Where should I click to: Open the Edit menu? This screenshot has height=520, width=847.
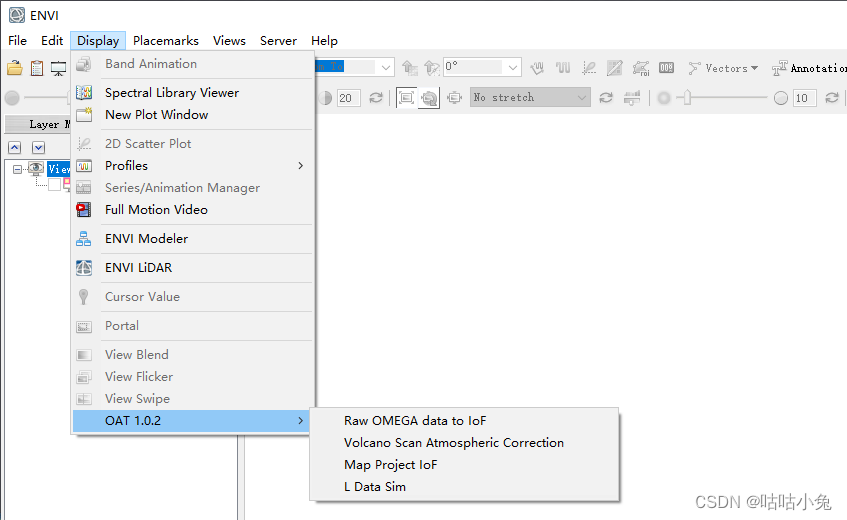point(52,41)
